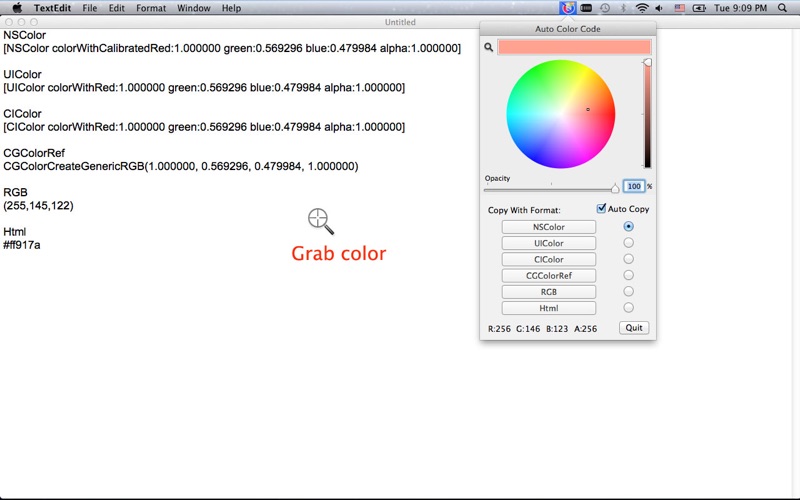Click the (255,145,122) RGB value text
800x500 pixels.
(38, 206)
